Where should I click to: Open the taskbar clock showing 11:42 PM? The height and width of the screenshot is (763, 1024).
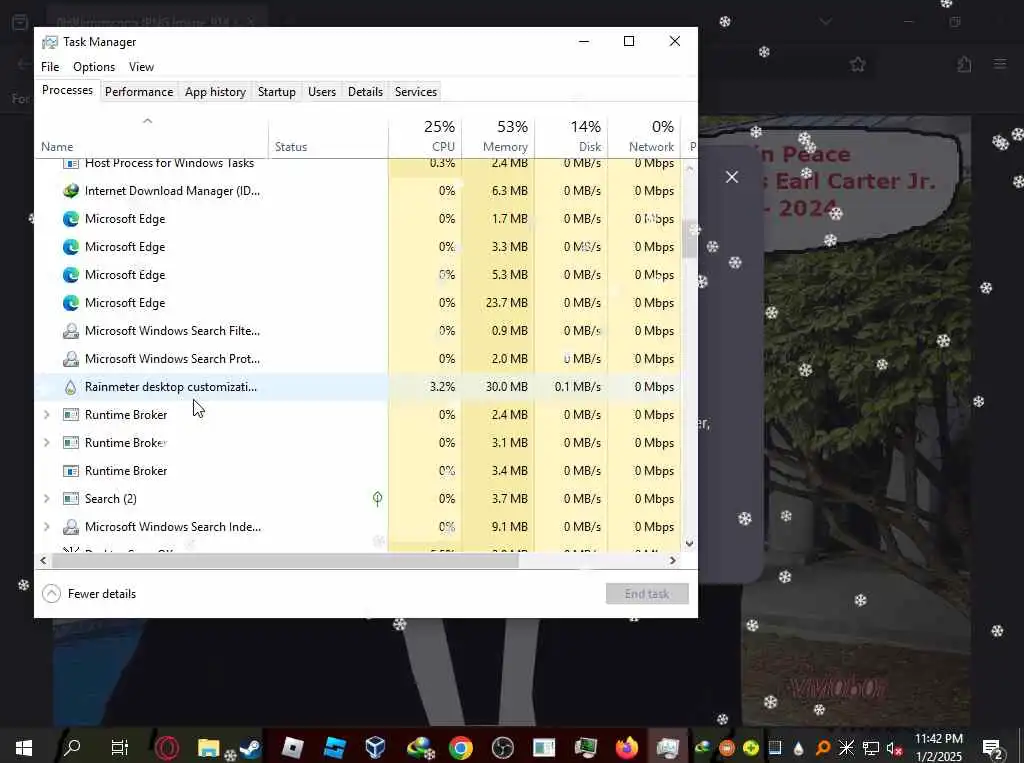[x=938, y=747]
